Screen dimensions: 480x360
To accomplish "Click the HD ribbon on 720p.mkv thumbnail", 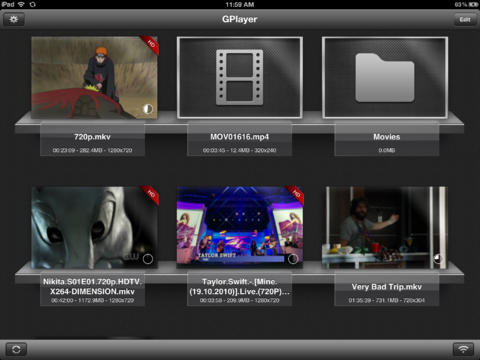I will point(150,44).
